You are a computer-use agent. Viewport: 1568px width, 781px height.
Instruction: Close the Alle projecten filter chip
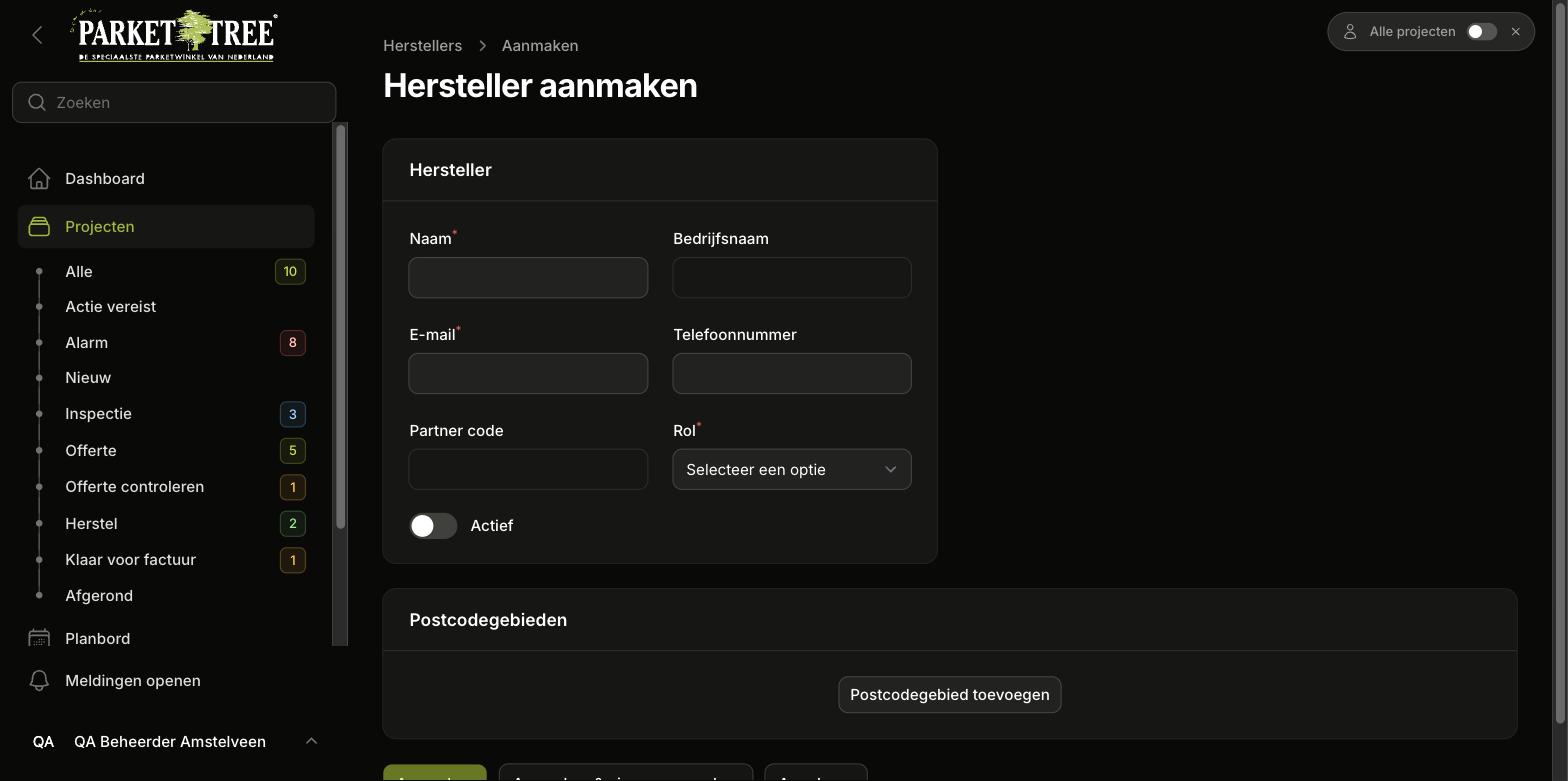(x=1516, y=31)
